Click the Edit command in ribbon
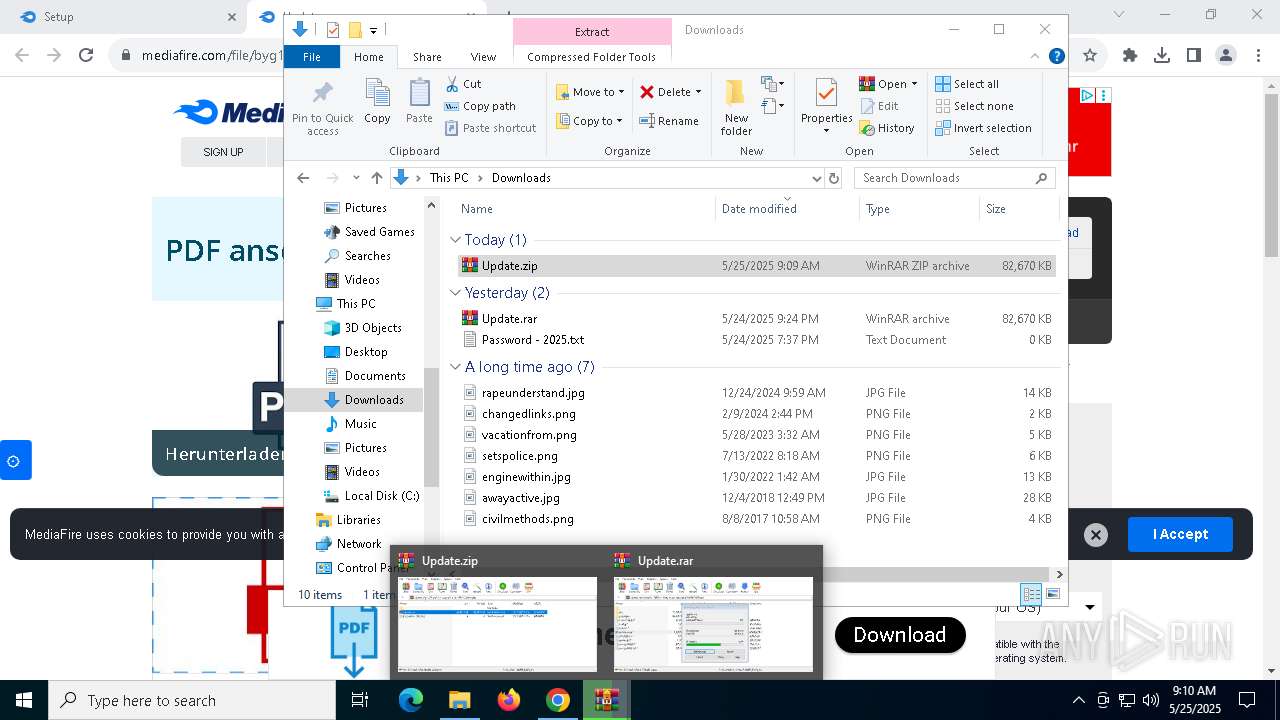 [878, 106]
